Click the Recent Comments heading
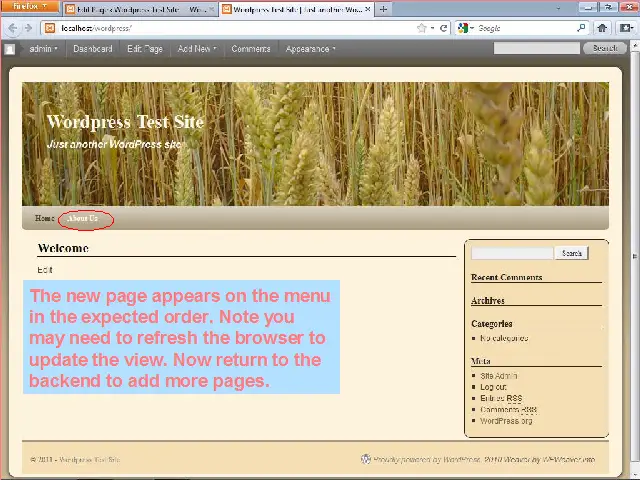The height and width of the screenshot is (480, 640). [507, 277]
